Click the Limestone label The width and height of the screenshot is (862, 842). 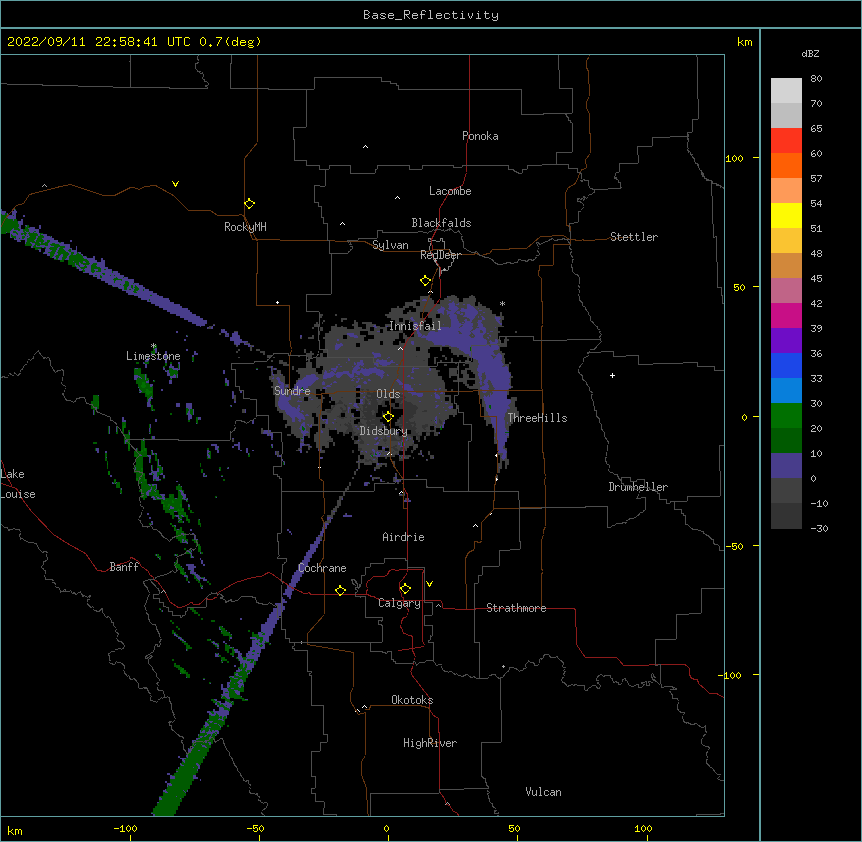153,356
